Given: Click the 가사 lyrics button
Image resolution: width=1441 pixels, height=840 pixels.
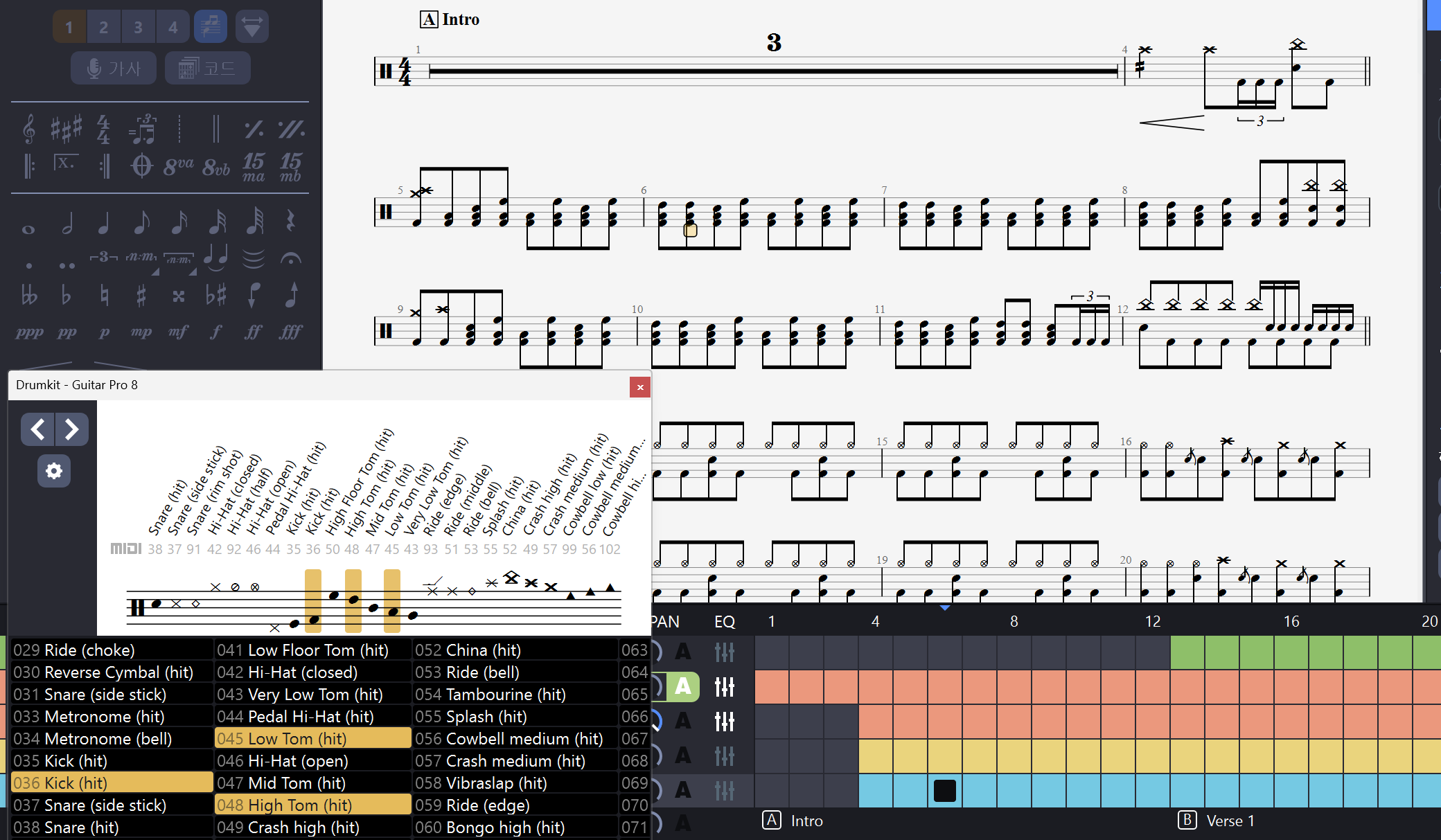Looking at the screenshot, I should click(x=114, y=68).
